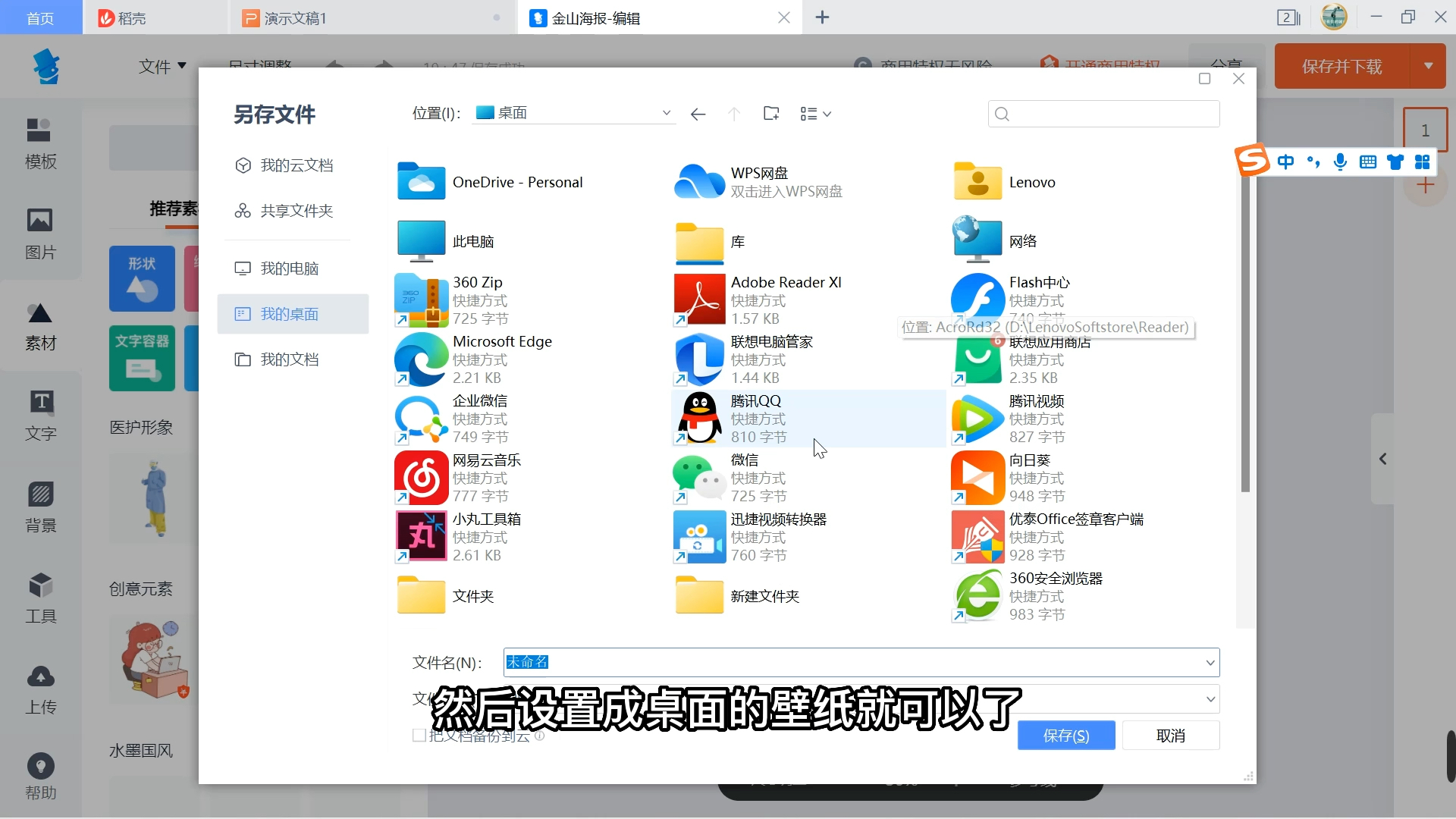The image size is (1456, 819).
Task: Open the 文件夹 folder
Action: (x=445, y=596)
